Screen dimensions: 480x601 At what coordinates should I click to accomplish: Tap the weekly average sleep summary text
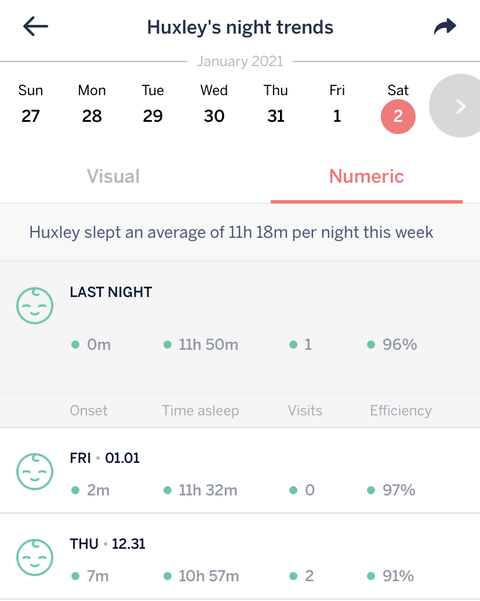231,232
